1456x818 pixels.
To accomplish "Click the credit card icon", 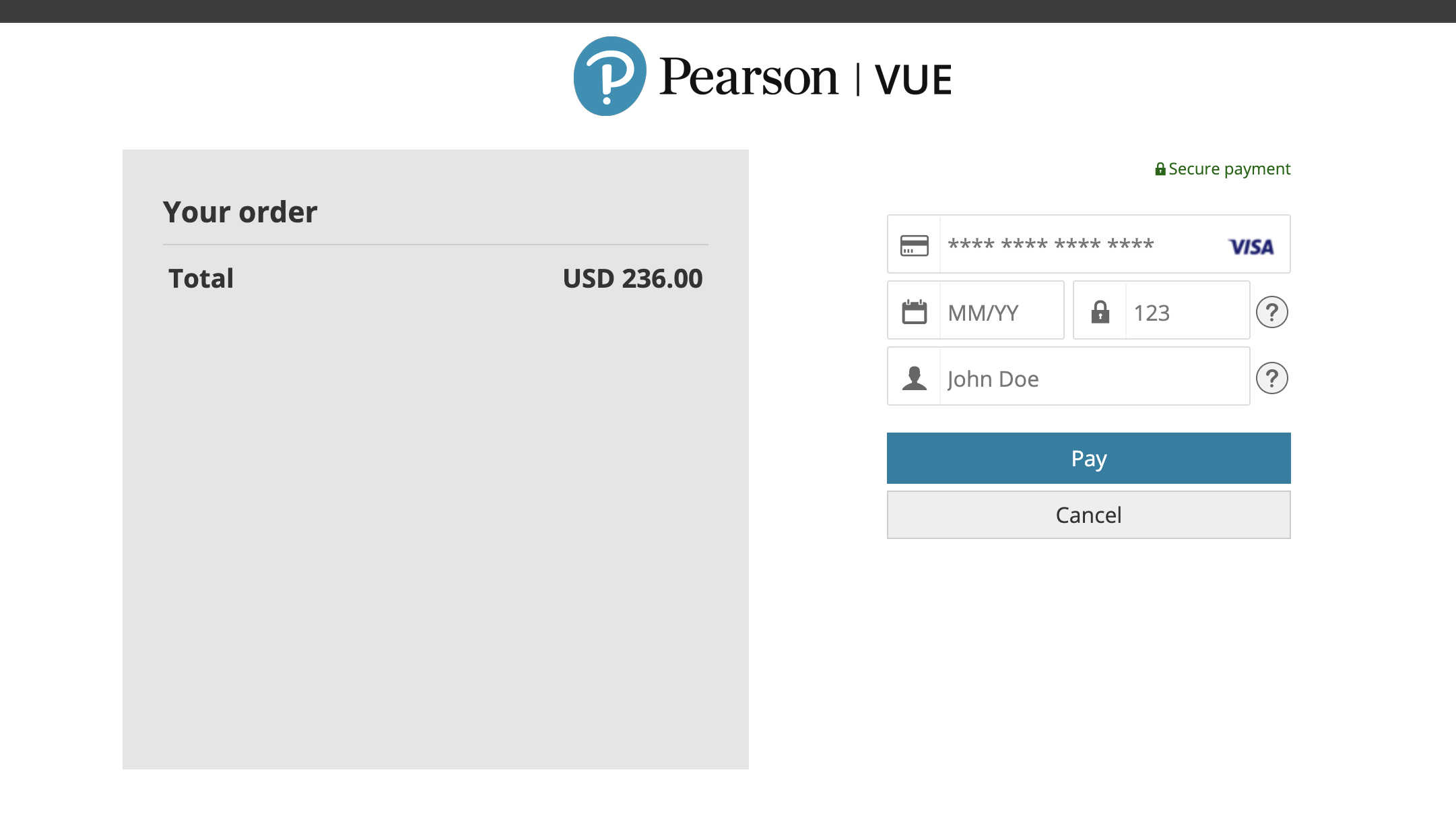I will pyautogui.click(x=914, y=245).
